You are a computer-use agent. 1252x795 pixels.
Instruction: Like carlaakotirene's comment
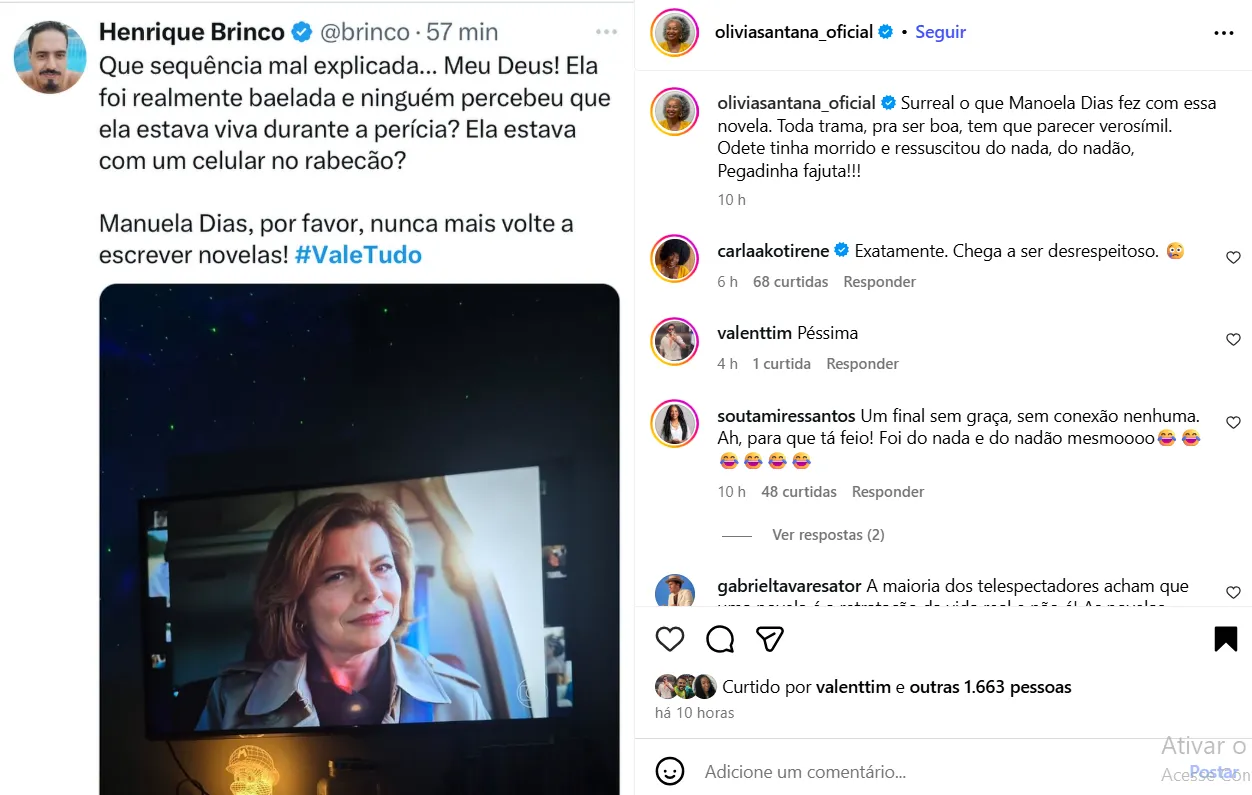(1233, 258)
